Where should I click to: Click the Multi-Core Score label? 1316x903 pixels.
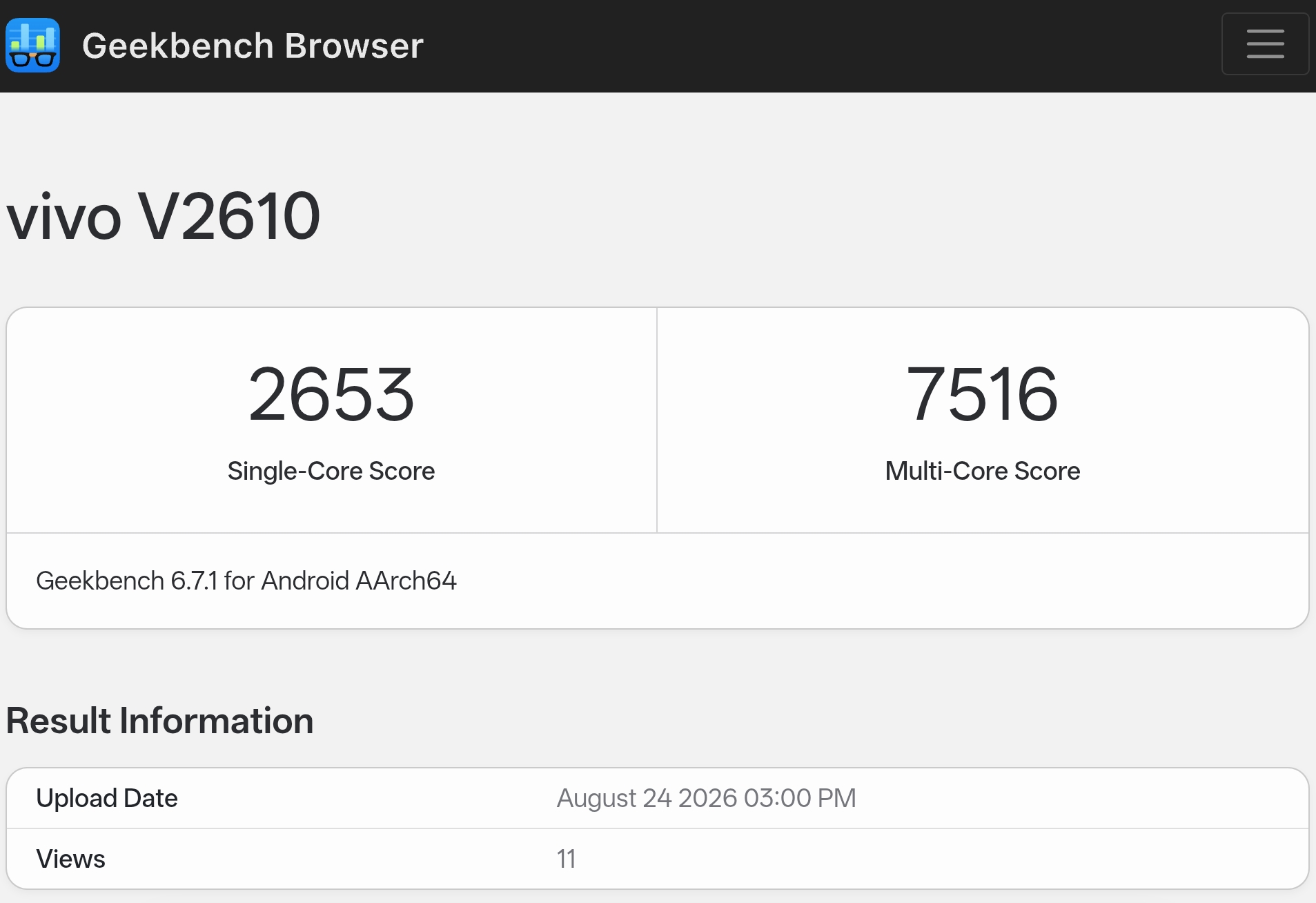coord(983,471)
